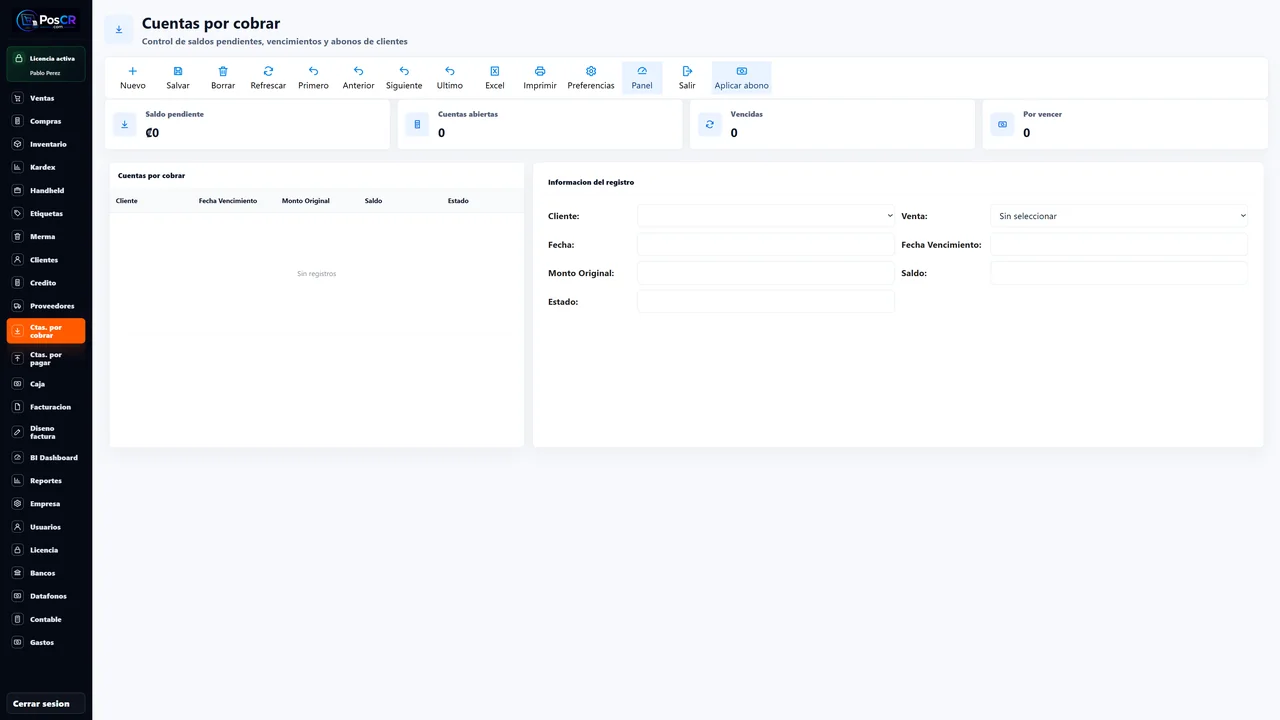Screen dimensions: 1280x720
Task: Select Ctas. por cobrar sidebar item
Action: 46,331
